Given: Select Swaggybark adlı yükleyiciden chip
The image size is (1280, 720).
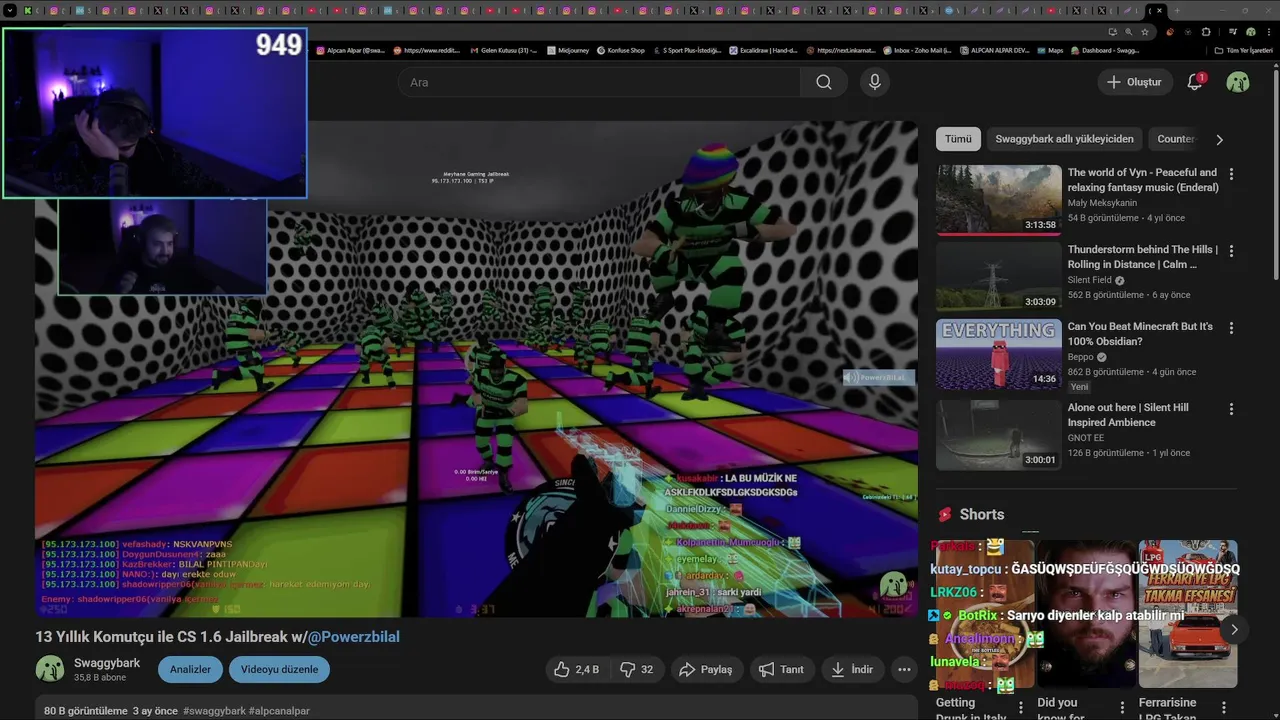Looking at the screenshot, I should (1064, 139).
